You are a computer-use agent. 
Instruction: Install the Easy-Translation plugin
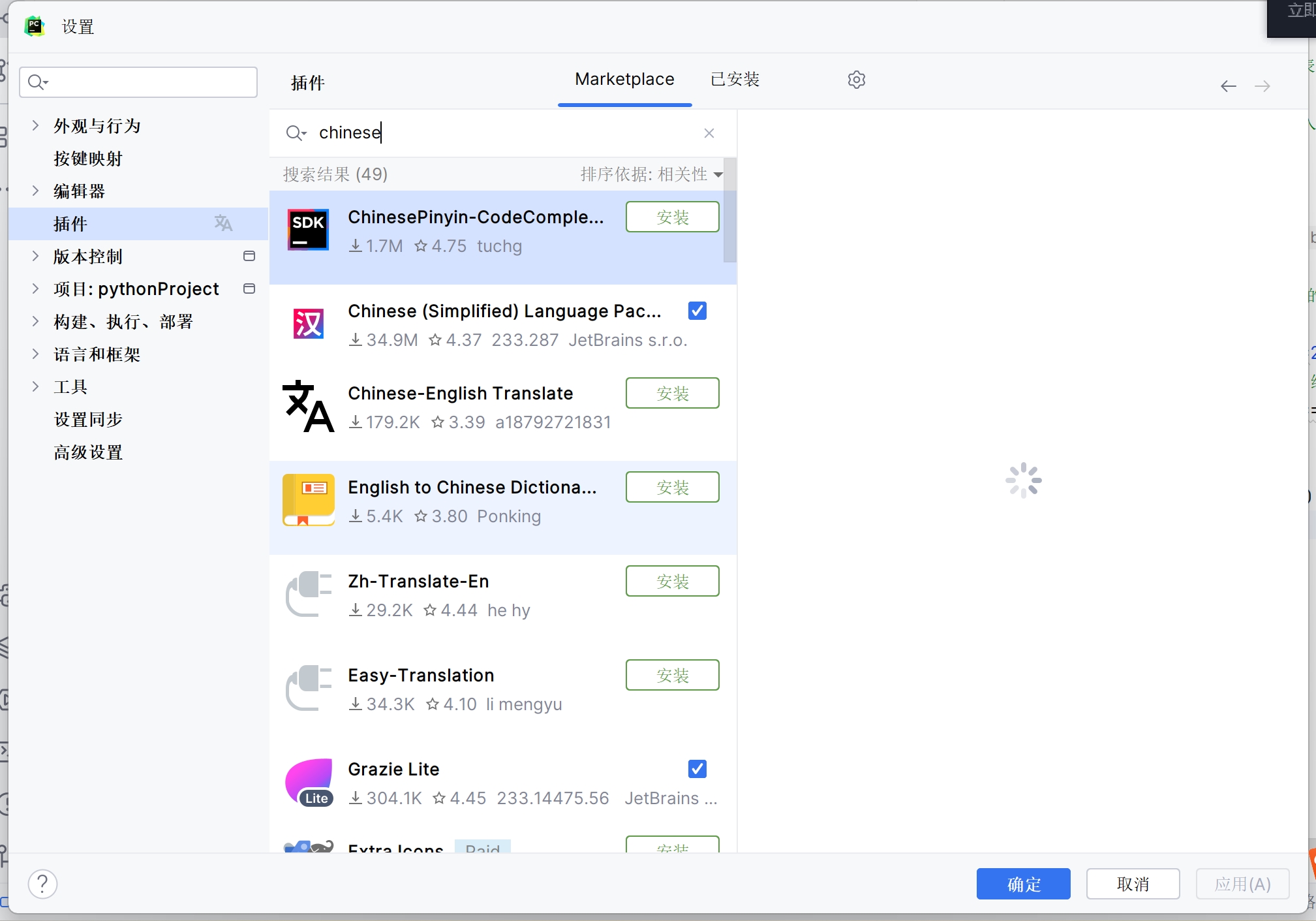pyautogui.click(x=672, y=675)
